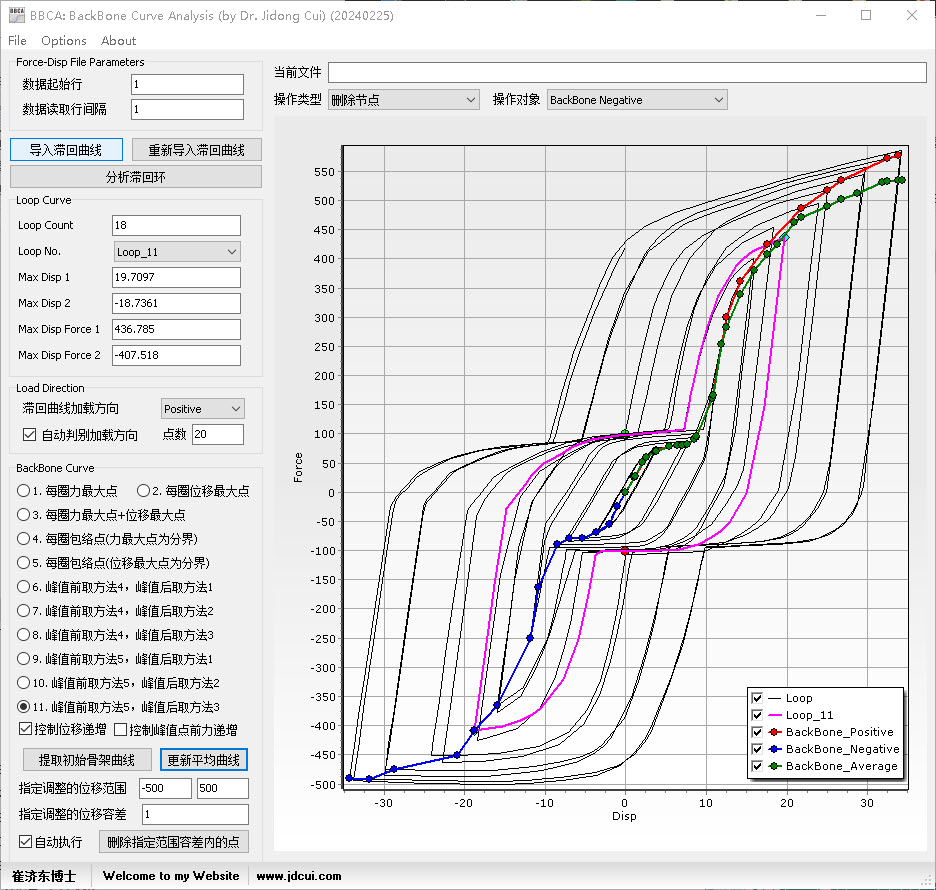This screenshot has width=936, height=890.
Task: Click the 导入滞回曲线 button
Action: click(x=66, y=150)
